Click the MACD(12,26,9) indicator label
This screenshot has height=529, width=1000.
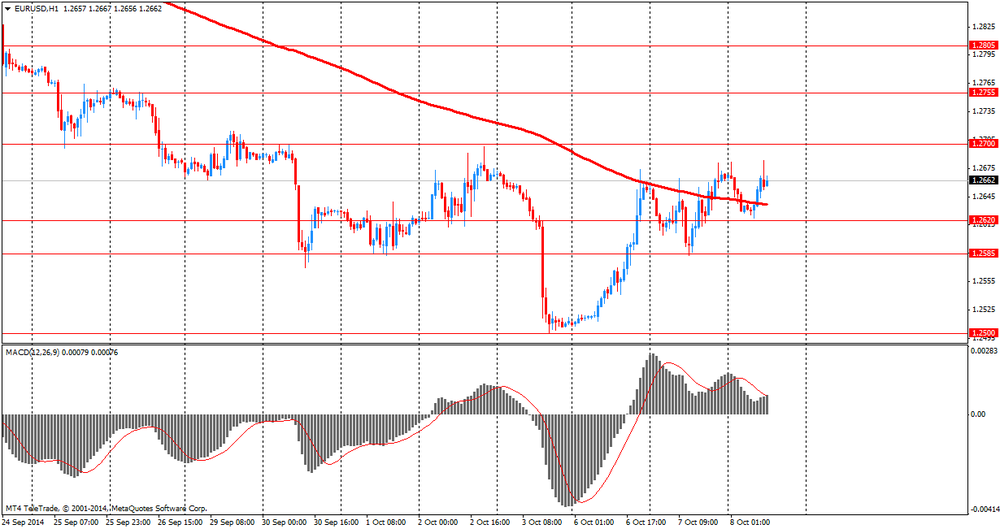32,352
